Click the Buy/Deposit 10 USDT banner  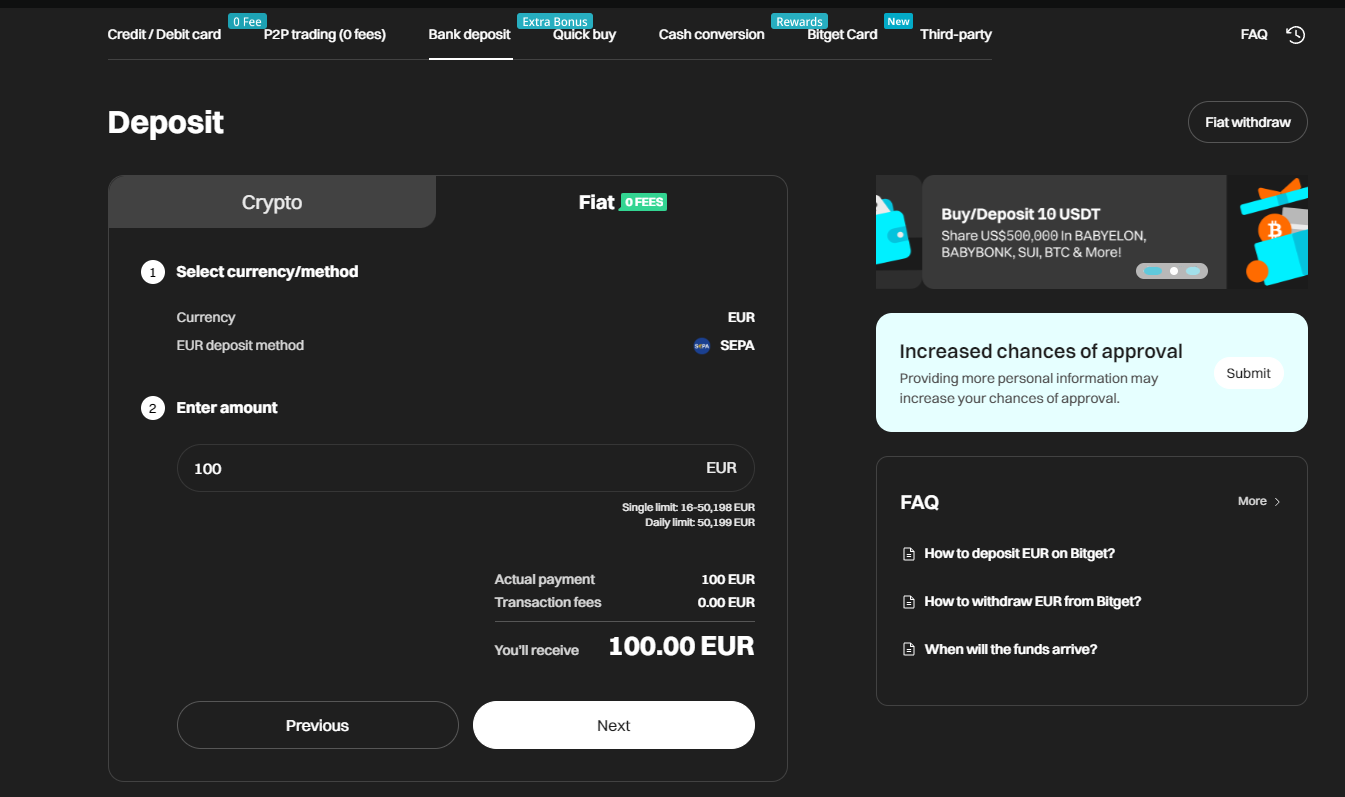click(1075, 232)
